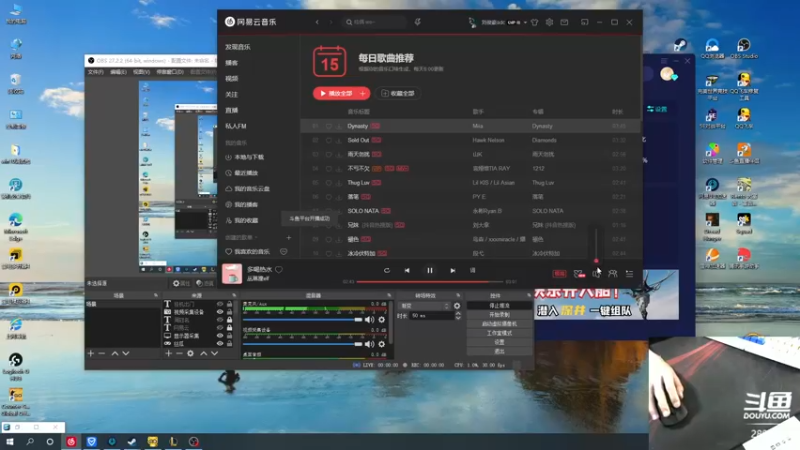Click 工作室模式 in OBS controls
800x450 pixels.
tap(499, 333)
